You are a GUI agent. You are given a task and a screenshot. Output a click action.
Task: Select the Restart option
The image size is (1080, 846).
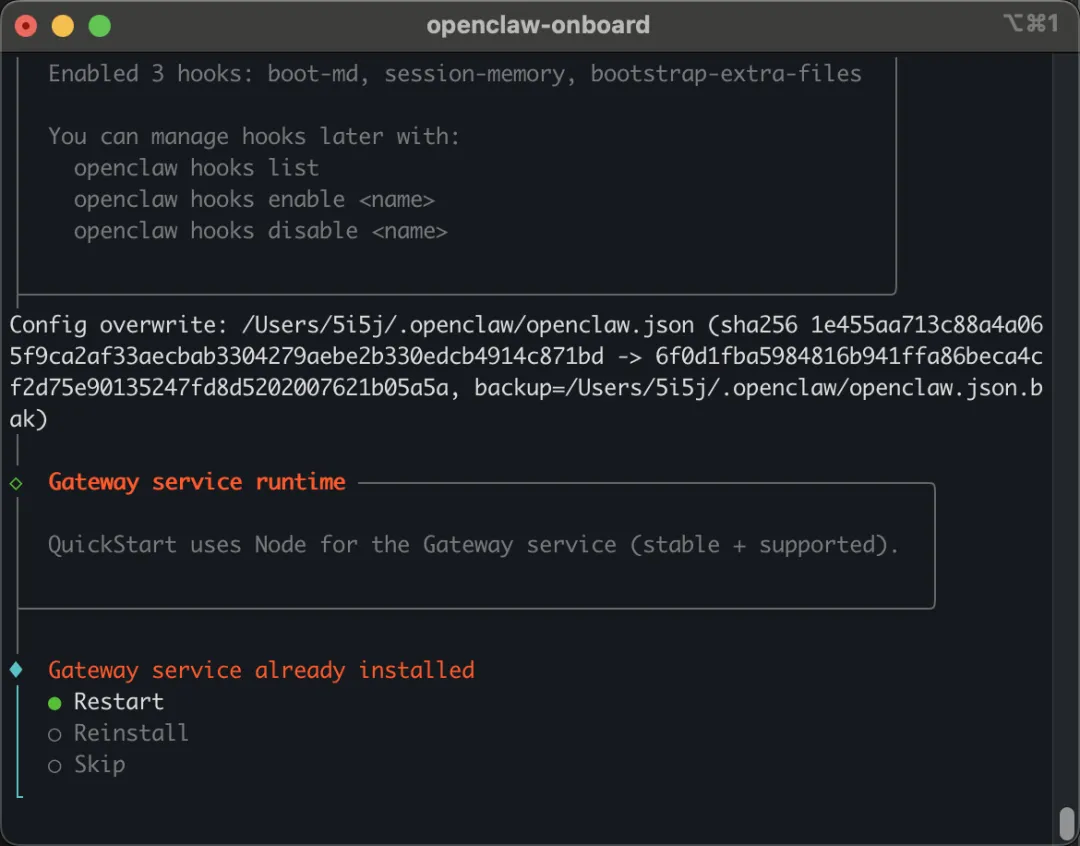118,702
